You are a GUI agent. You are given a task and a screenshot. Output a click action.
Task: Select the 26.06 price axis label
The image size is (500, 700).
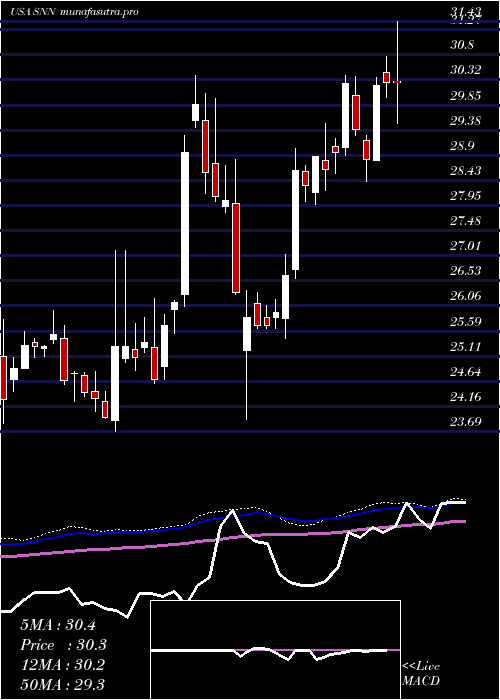point(466,296)
